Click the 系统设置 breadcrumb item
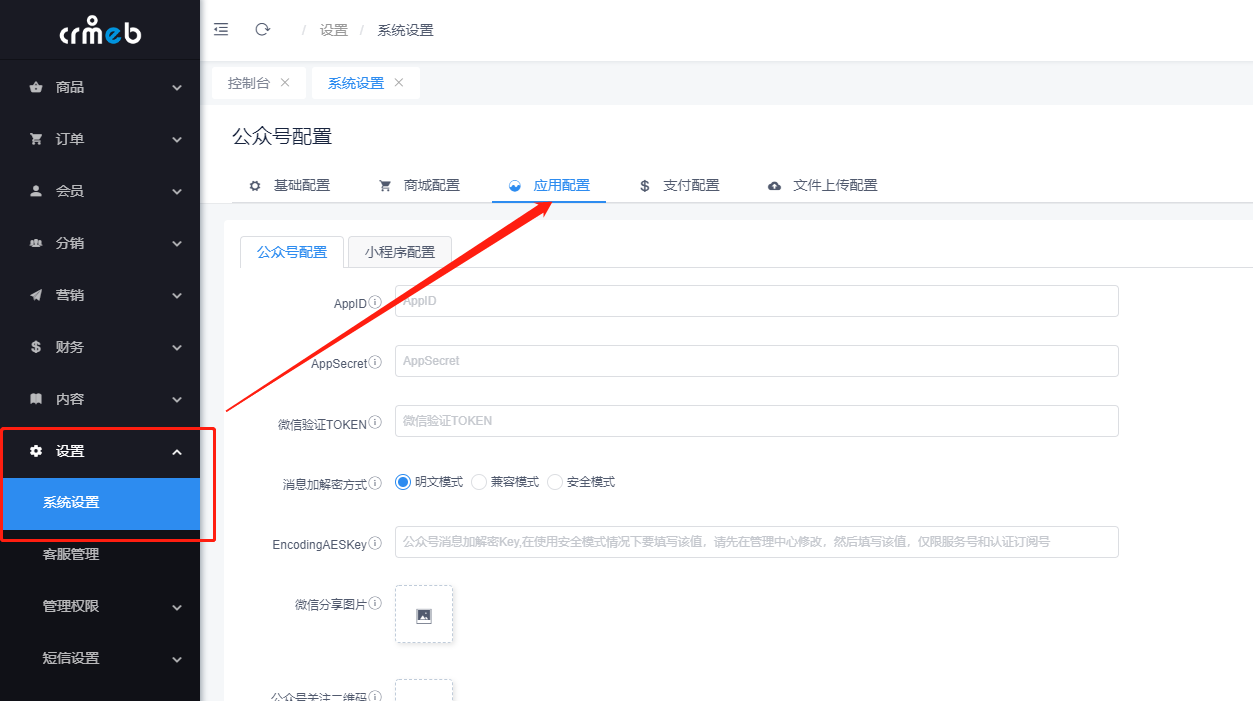 coord(405,30)
